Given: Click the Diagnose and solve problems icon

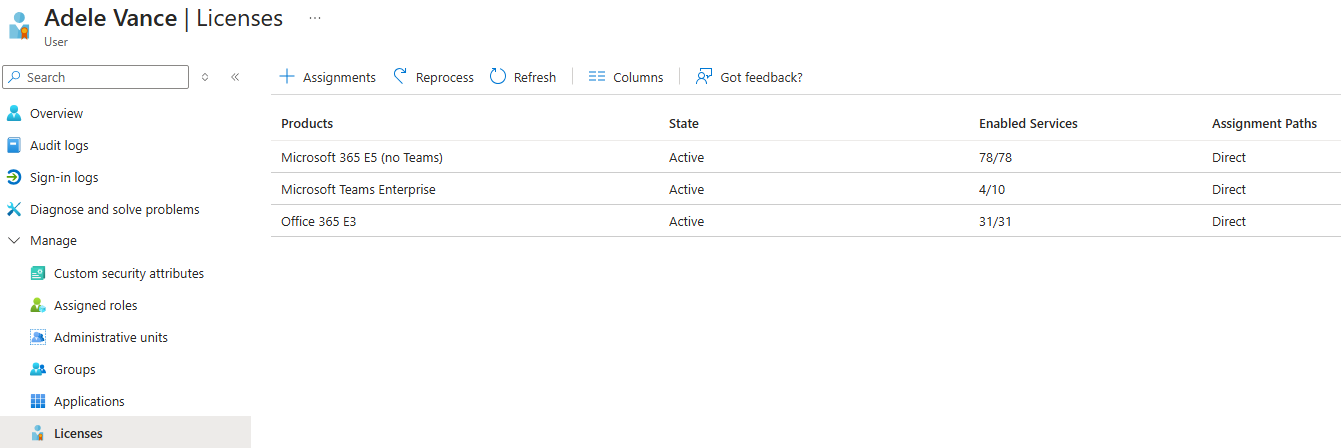Looking at the screenshot, I should (14, 209).
